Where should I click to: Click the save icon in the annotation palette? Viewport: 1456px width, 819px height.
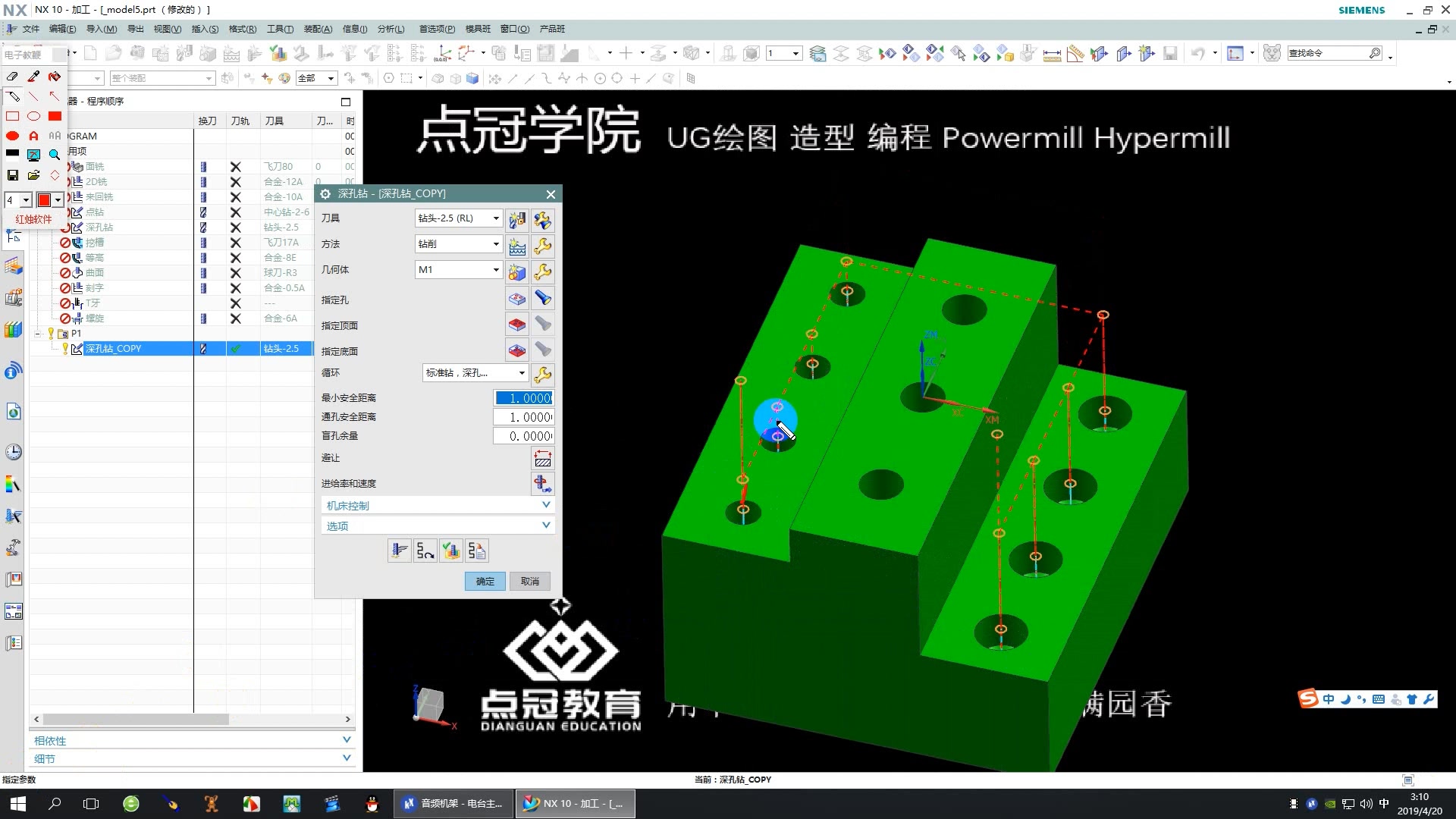click(x=12, y=176)
